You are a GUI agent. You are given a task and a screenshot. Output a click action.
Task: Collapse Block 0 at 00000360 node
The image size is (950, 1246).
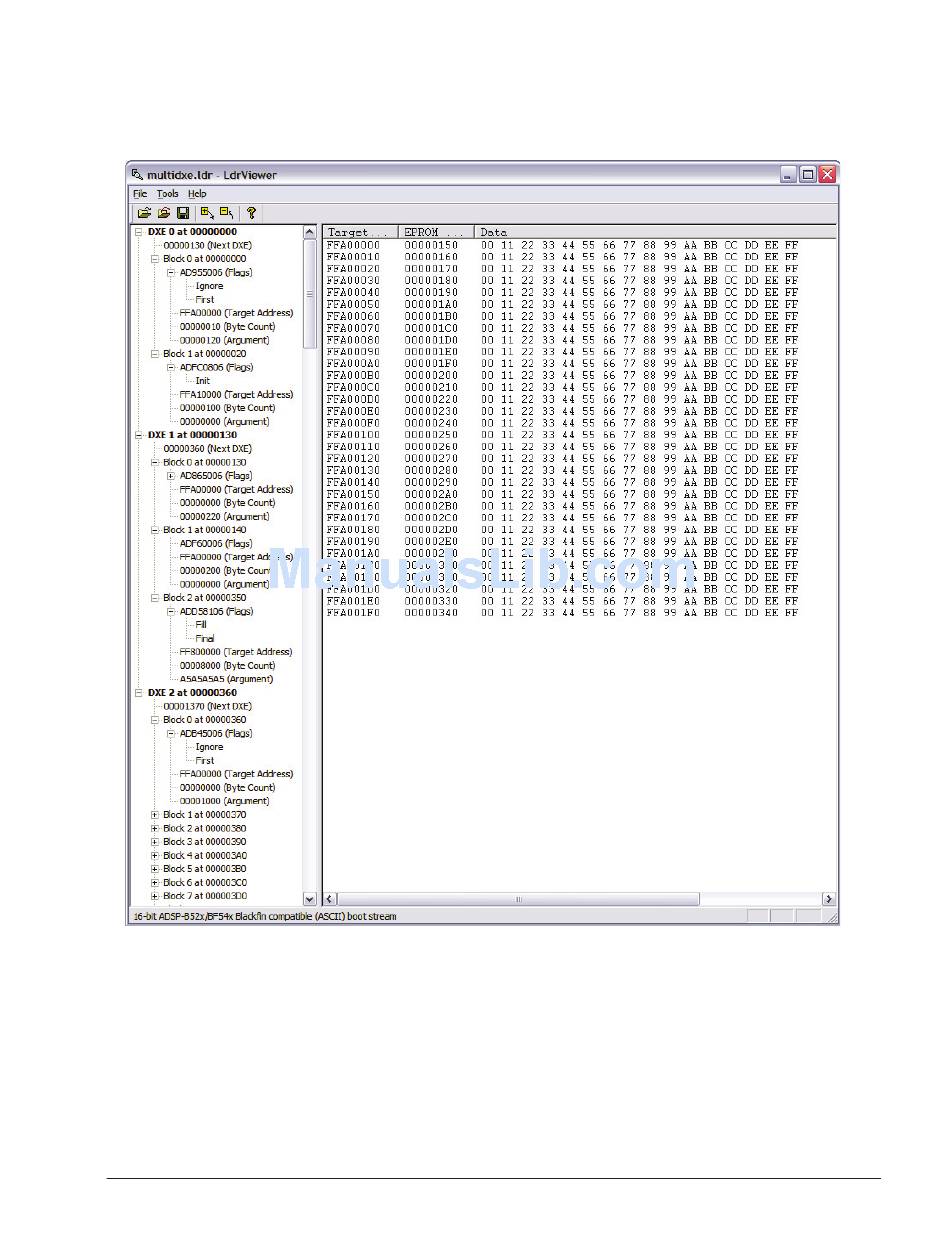pos(155,720)
